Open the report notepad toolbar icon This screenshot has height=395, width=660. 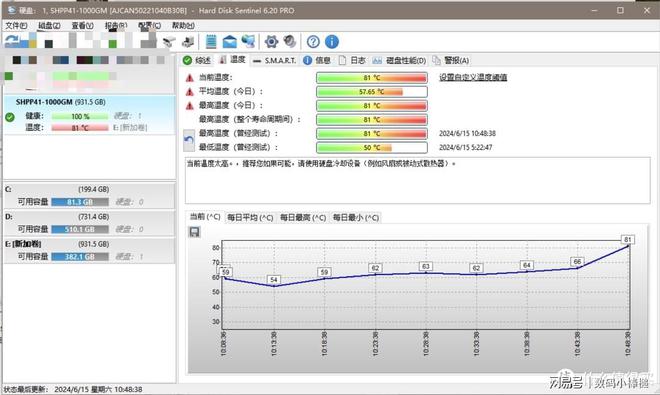click(x=211, y=41)
